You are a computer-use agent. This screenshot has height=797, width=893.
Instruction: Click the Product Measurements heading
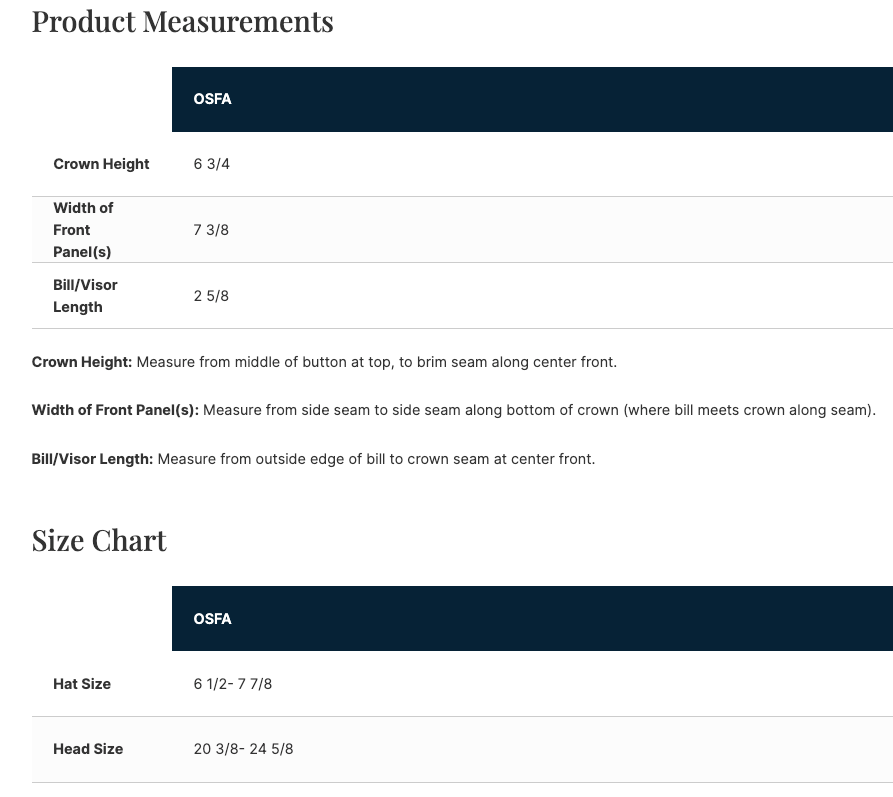pos(182,21)
